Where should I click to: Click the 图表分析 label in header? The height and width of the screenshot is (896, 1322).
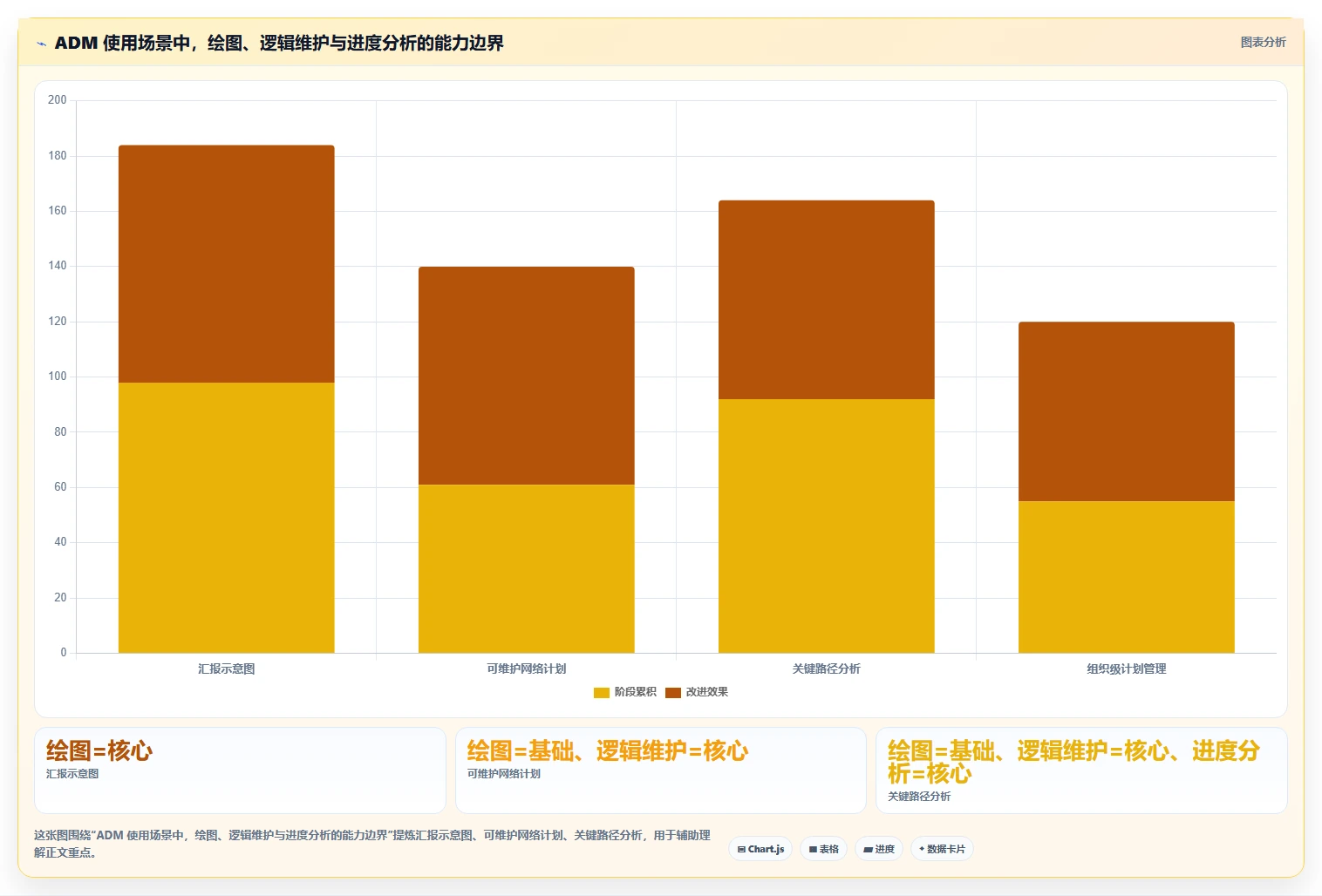(x=1263, y=42)
